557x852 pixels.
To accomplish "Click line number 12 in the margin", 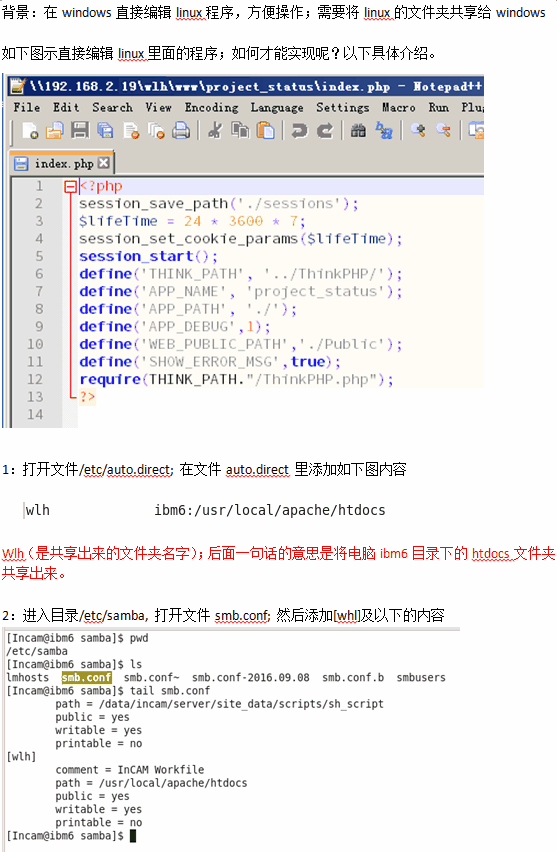I will pos(35,379).
